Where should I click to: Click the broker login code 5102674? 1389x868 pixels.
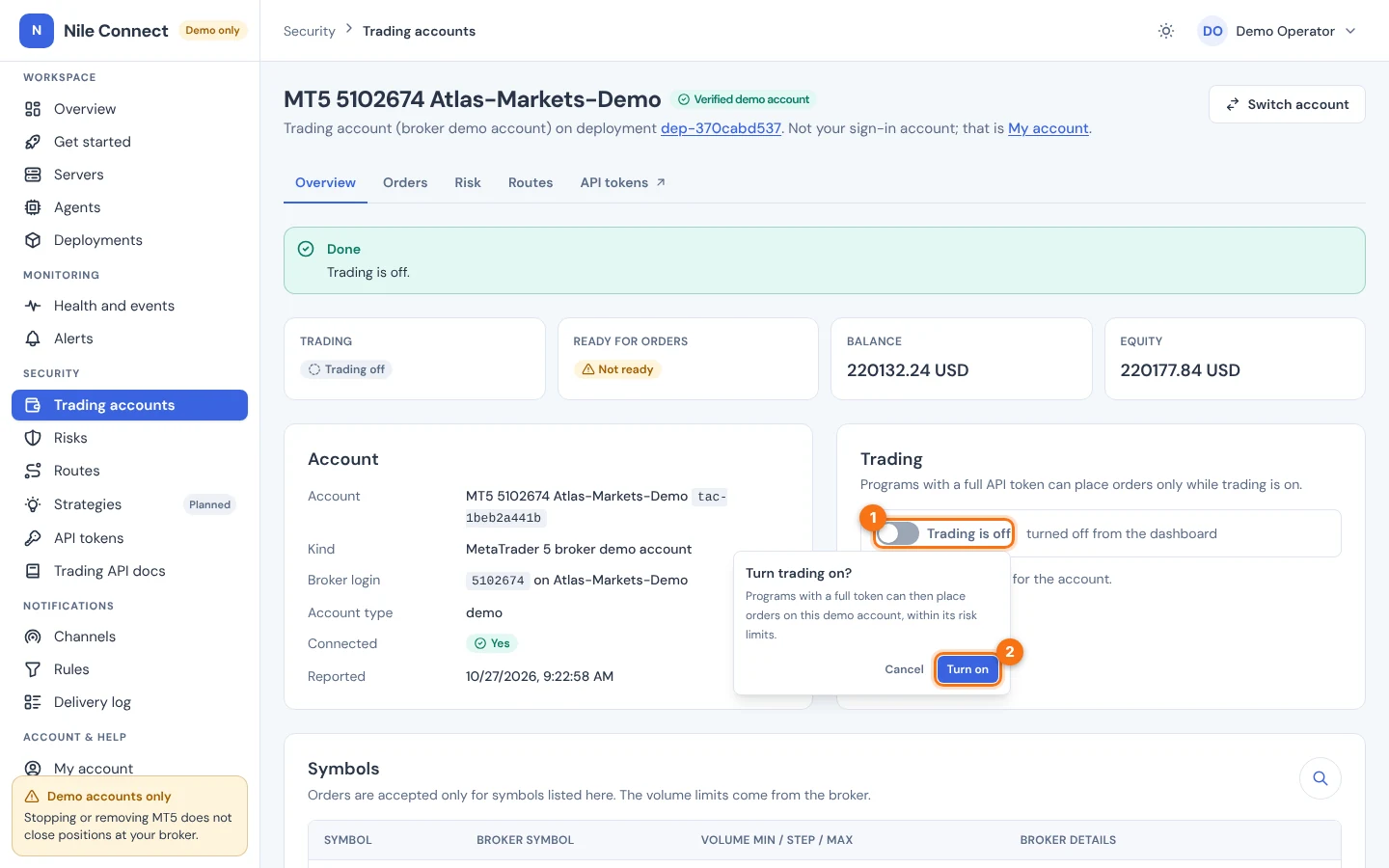tap(498, 581)
